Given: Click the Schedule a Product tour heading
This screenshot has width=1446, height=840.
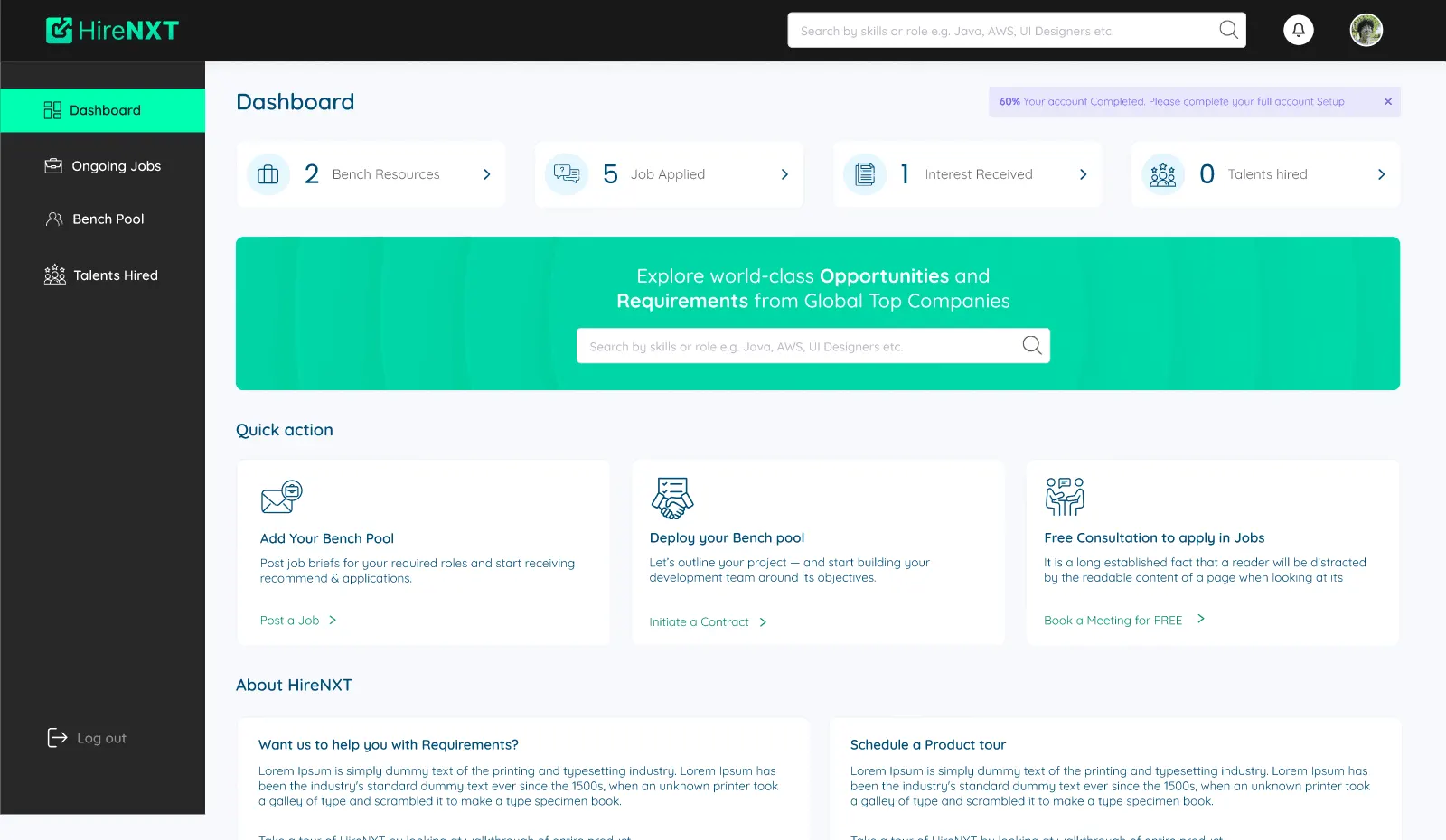Looking at the screenshot, I should tap(928, 744).
